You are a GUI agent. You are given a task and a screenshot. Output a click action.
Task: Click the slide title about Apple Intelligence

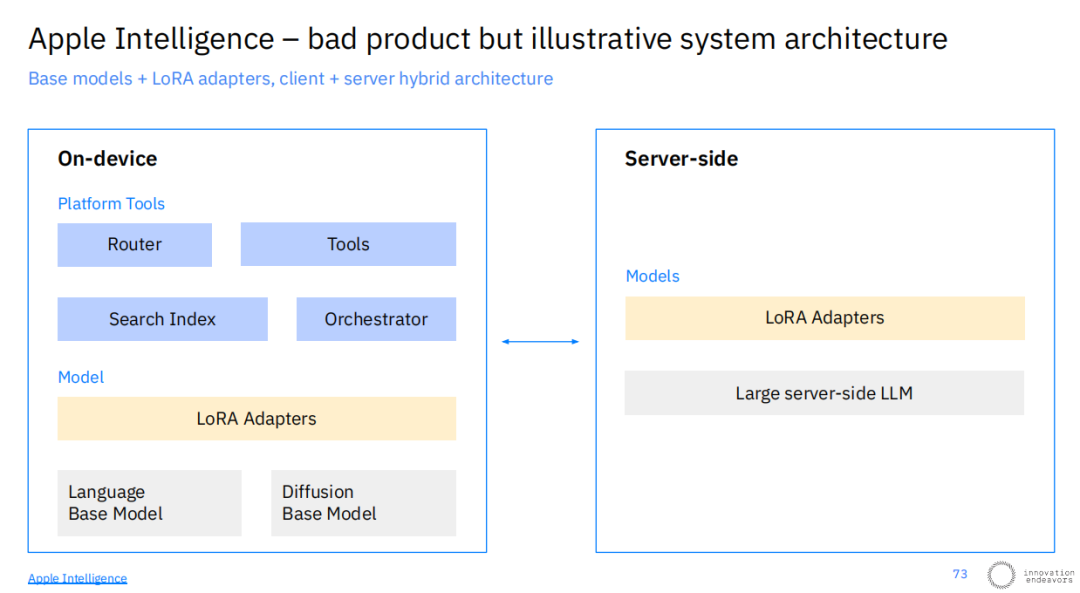(x=488, y=39)
